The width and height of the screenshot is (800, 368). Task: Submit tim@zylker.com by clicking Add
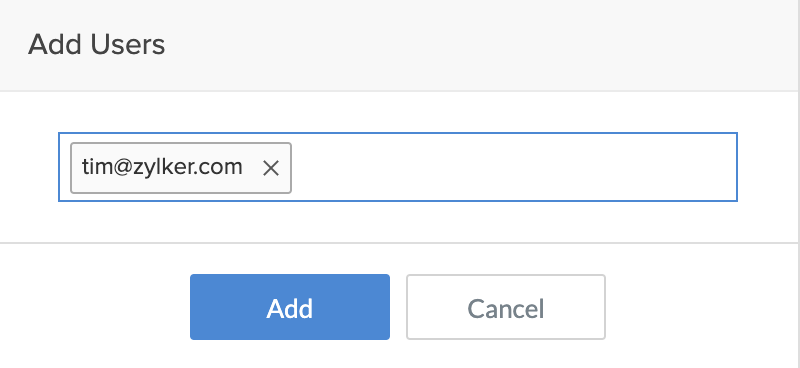click(x=290, y=307)
